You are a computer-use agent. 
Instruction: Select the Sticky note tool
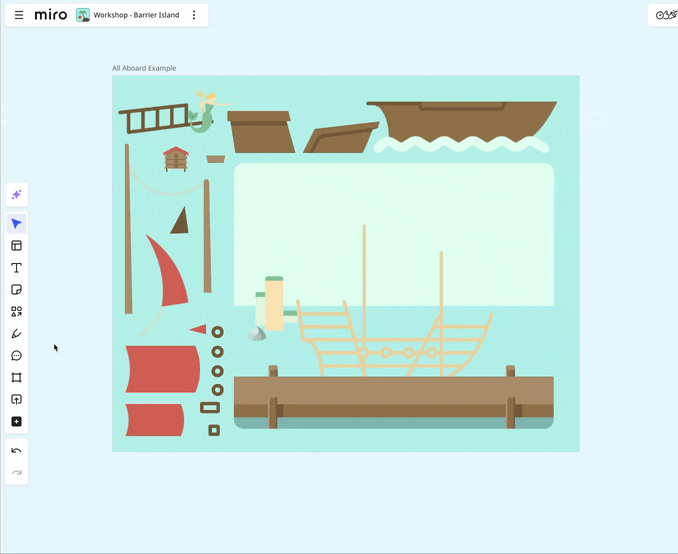tap(16, 289)
